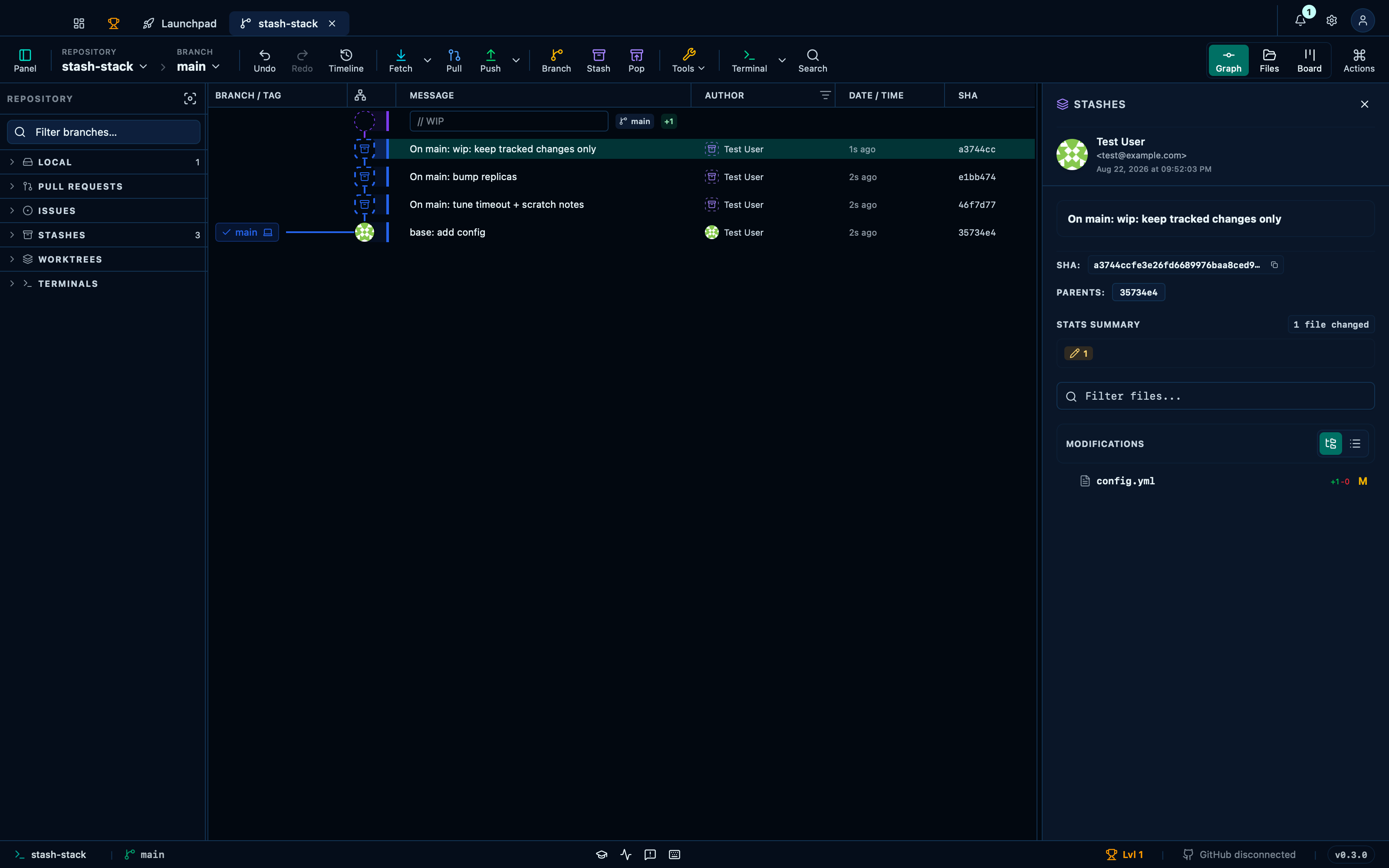Focus the Filter files field
The height and width of the screenshot is (868, 1389).
point(1215,396)
